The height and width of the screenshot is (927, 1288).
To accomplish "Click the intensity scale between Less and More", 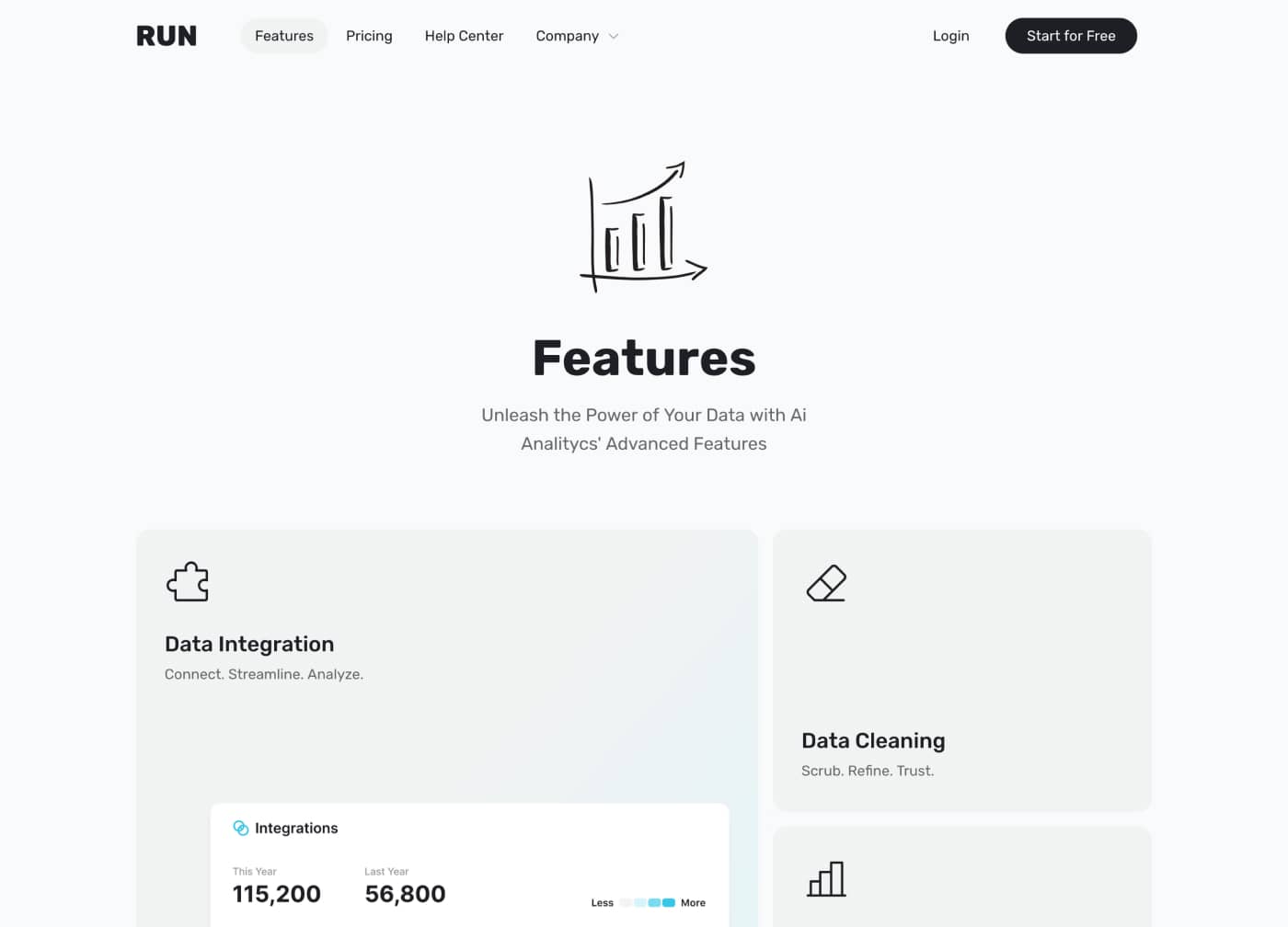I will click(646, 902).
